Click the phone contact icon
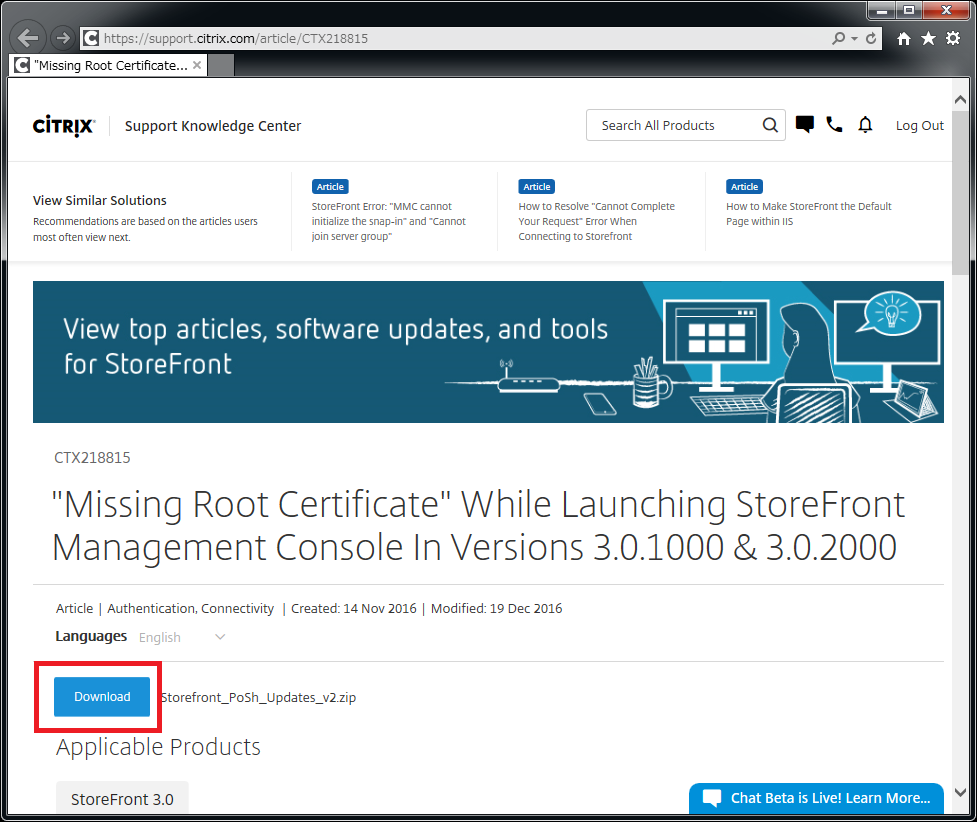 [x=834, y=125]
